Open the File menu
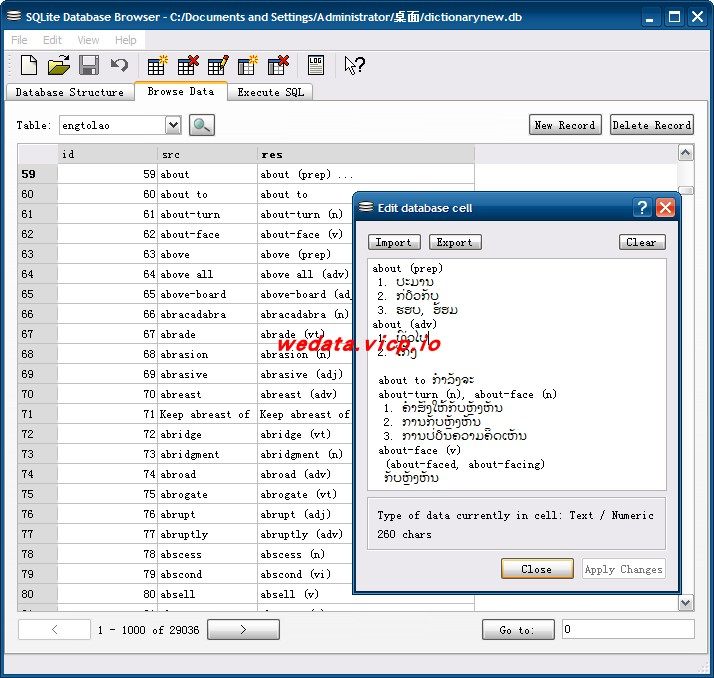This screenshot has height=678, width=714. click(x=19, y=40)
